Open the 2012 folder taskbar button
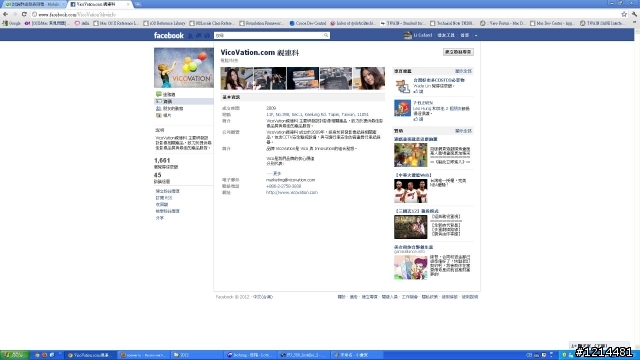The image size is (640, 360). (196, 355)
